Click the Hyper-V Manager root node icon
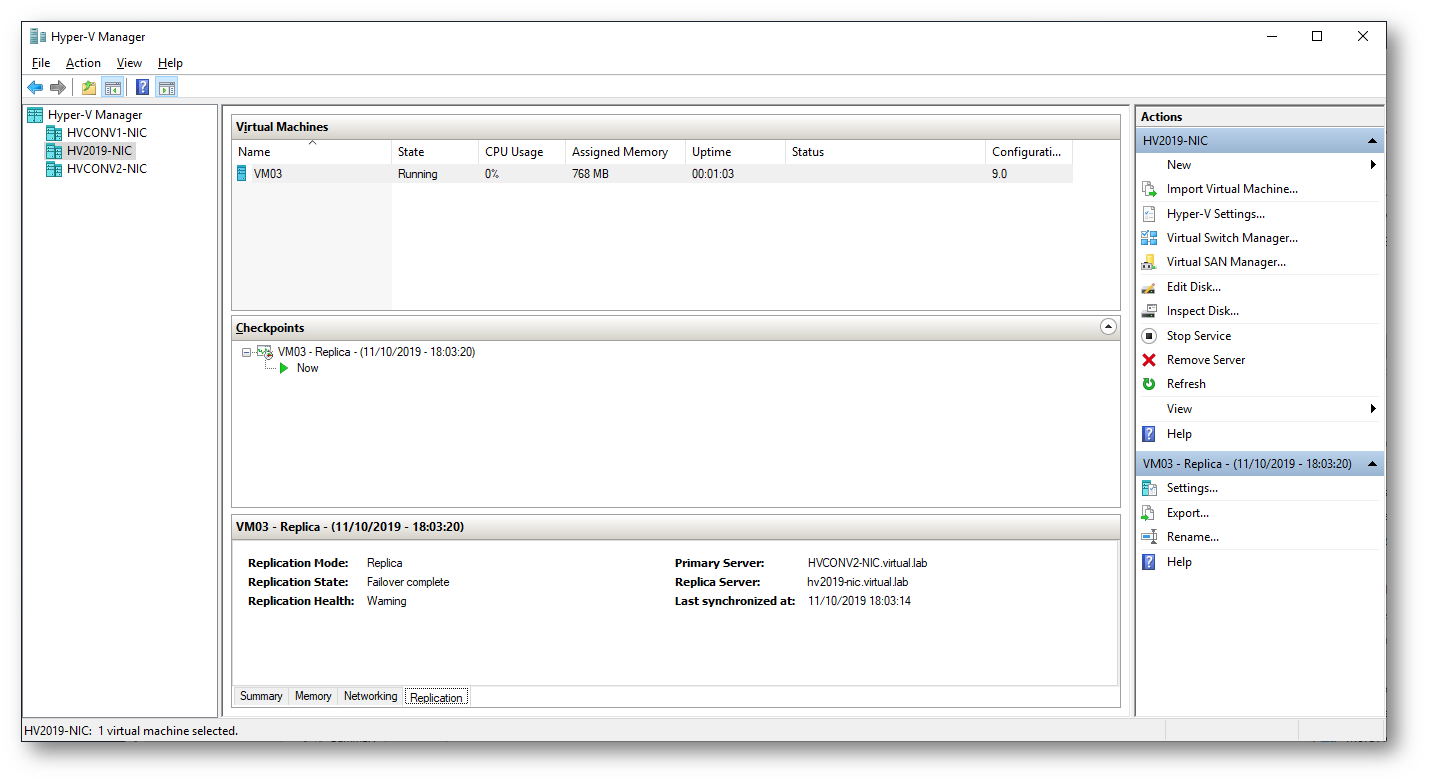 (35, 115)
